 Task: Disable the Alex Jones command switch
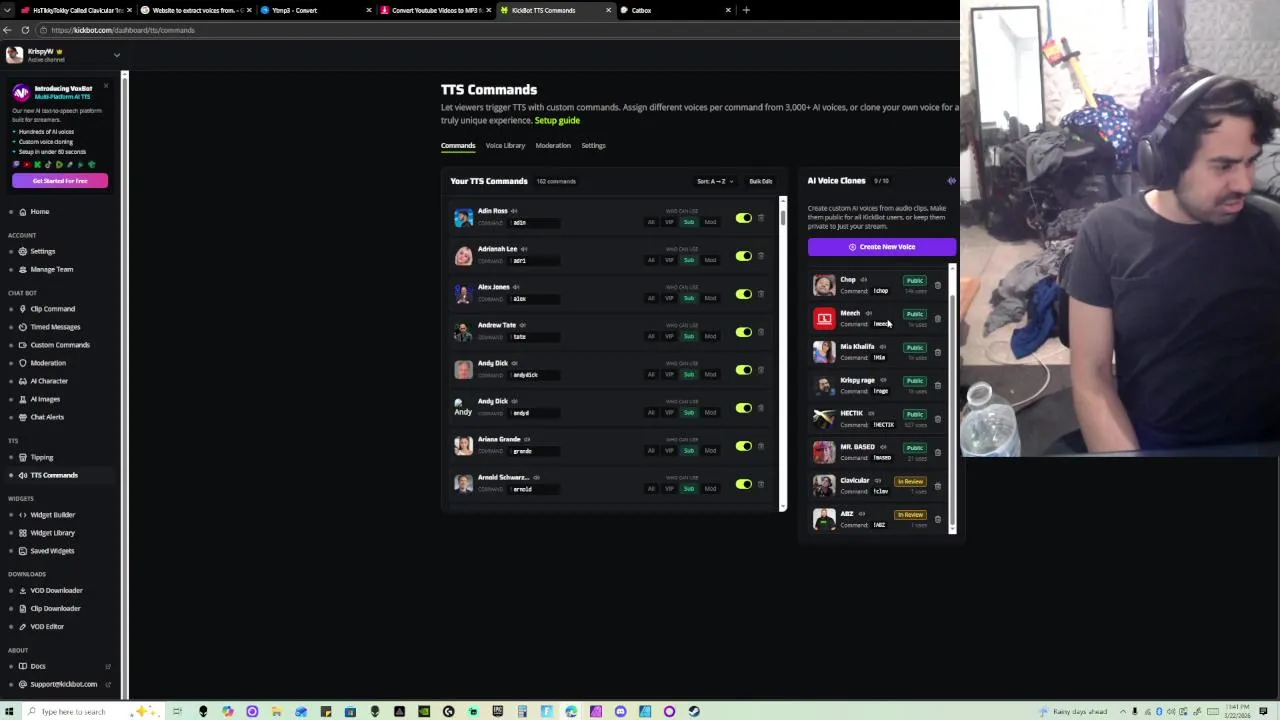click(x=743, y=294)
